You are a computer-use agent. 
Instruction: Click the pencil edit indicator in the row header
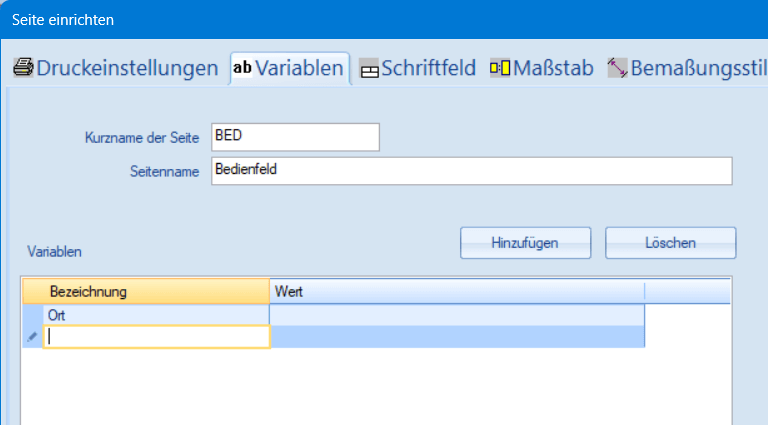click(32, 338)
